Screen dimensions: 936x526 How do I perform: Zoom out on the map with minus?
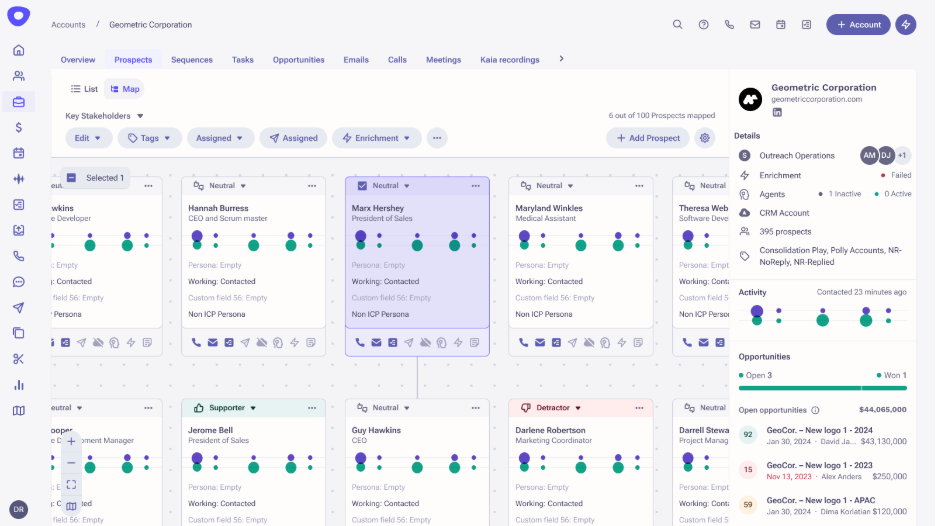pyautogui.click(x=71, y=463)
